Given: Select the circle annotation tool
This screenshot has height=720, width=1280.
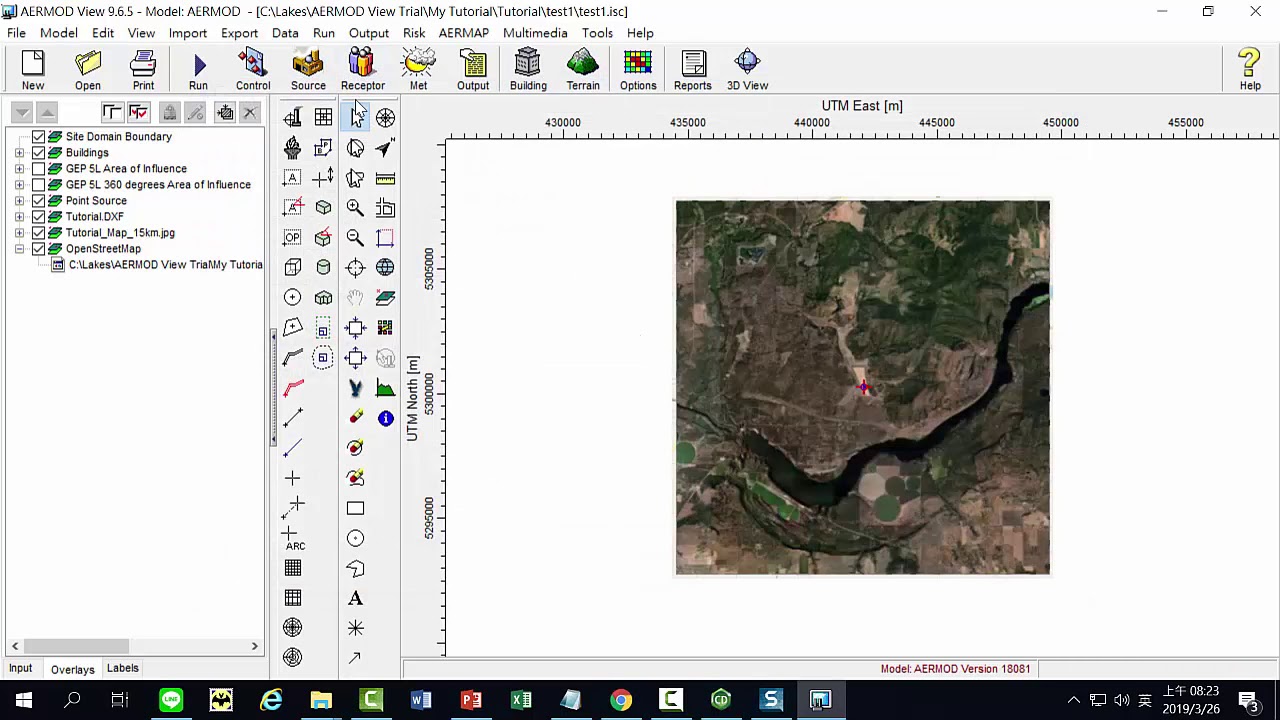Looking at the screenshot, I should point(355,538).
